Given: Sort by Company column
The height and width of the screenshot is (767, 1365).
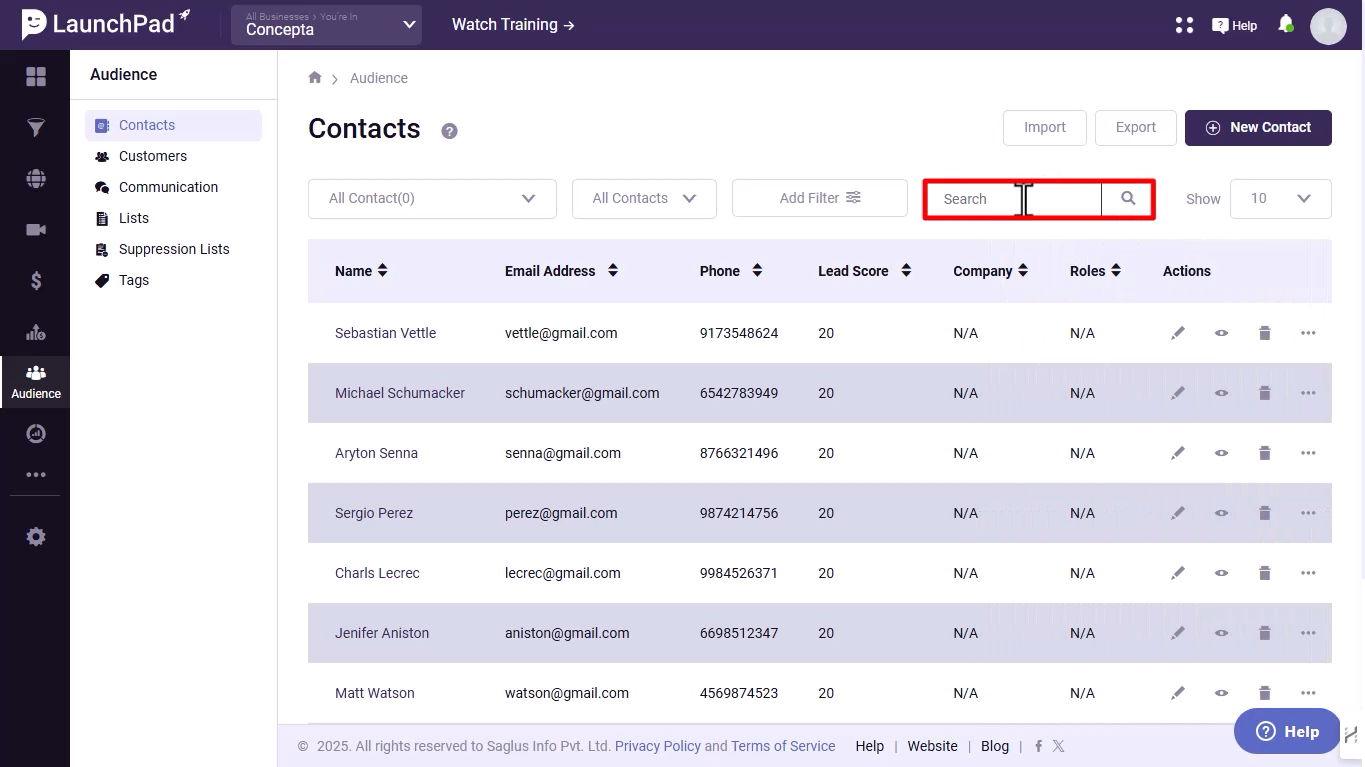Looking at the screenshot, I should 1023,271.
